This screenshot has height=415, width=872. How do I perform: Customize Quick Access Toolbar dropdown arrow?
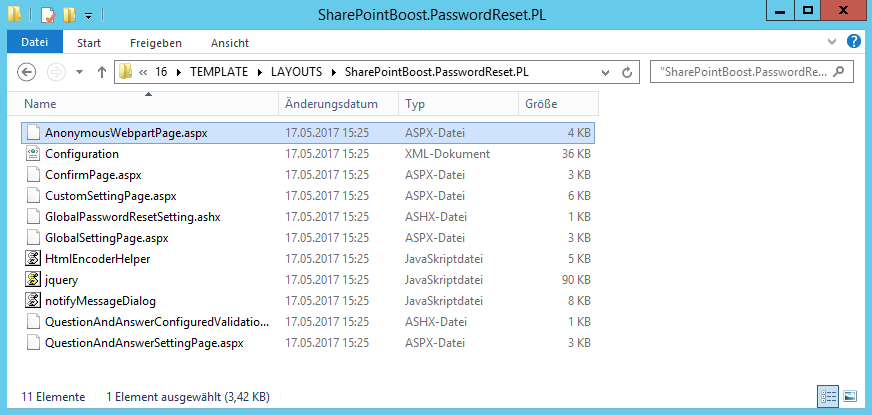pos(88,16)
